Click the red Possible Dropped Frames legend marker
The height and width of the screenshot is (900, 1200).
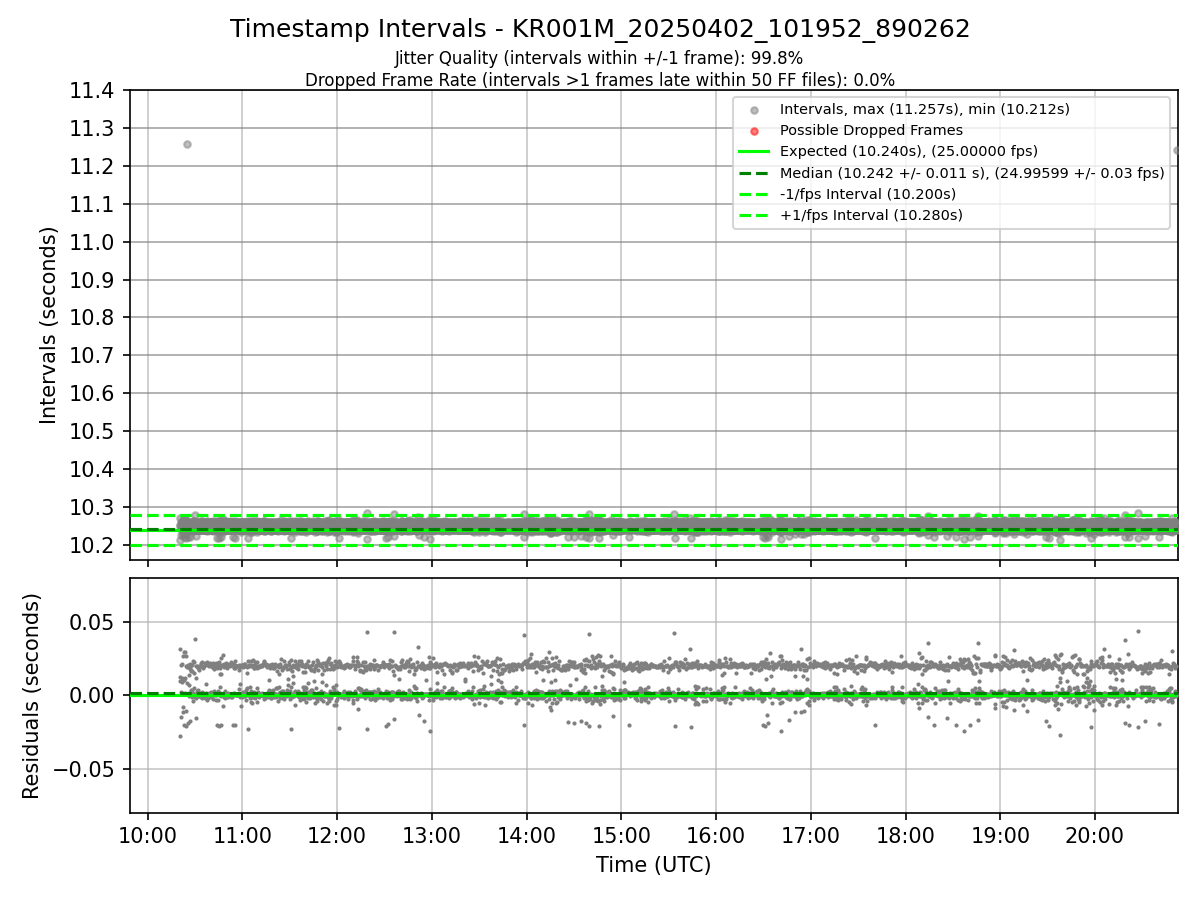point(755,130)
